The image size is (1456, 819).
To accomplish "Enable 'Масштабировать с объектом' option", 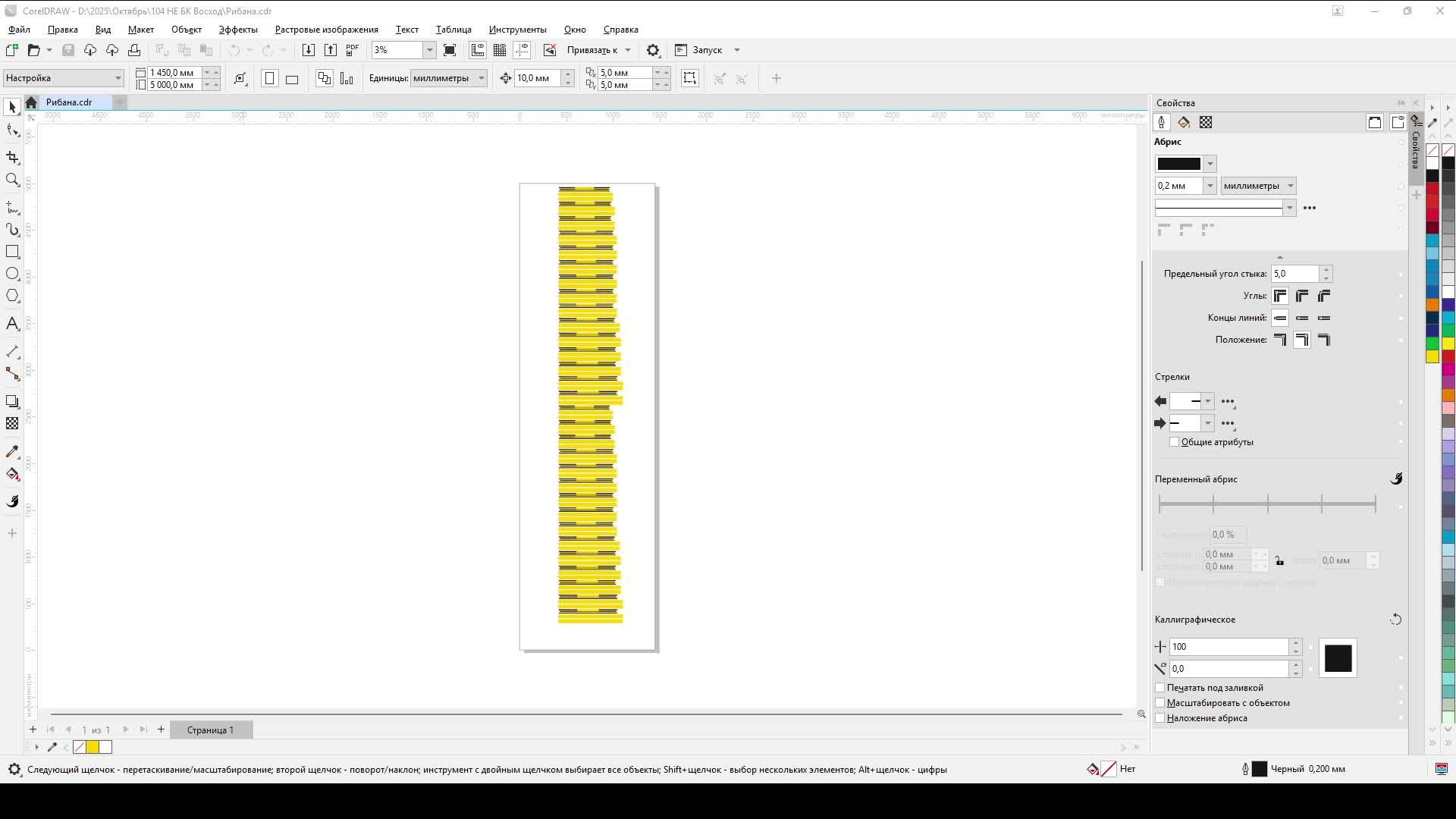I will point(1161,703).
